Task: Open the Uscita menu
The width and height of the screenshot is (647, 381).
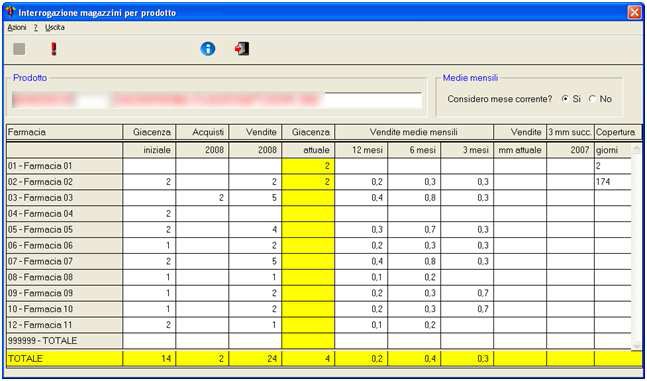Action: click(x=55, y=28)
